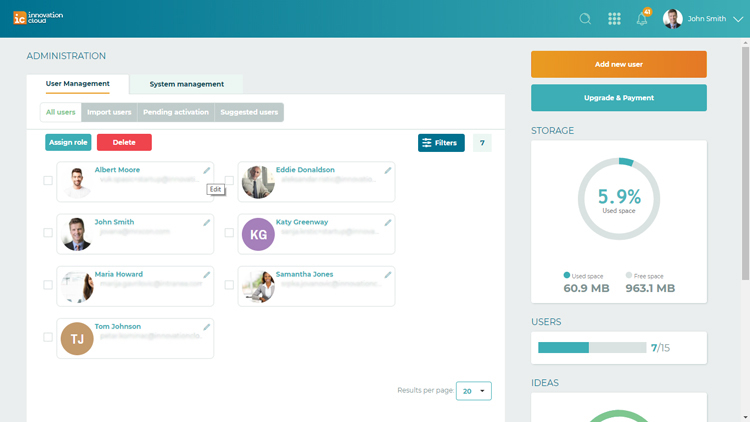Open notifications bell with 41 badge
The height and width of the screenshot is (422, 750).
pos(642,19)
